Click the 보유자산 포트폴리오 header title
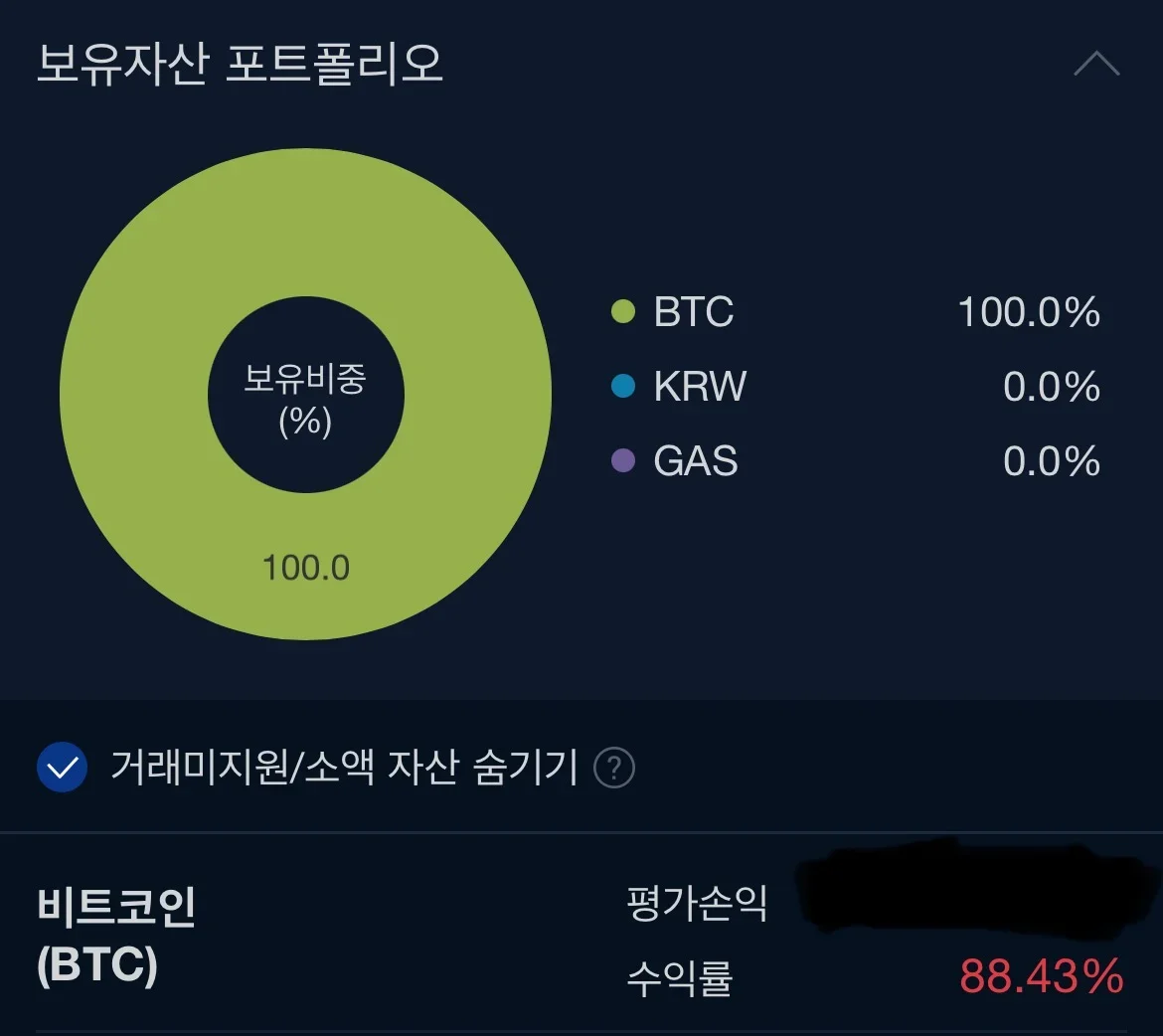 (x=240, y=64)
